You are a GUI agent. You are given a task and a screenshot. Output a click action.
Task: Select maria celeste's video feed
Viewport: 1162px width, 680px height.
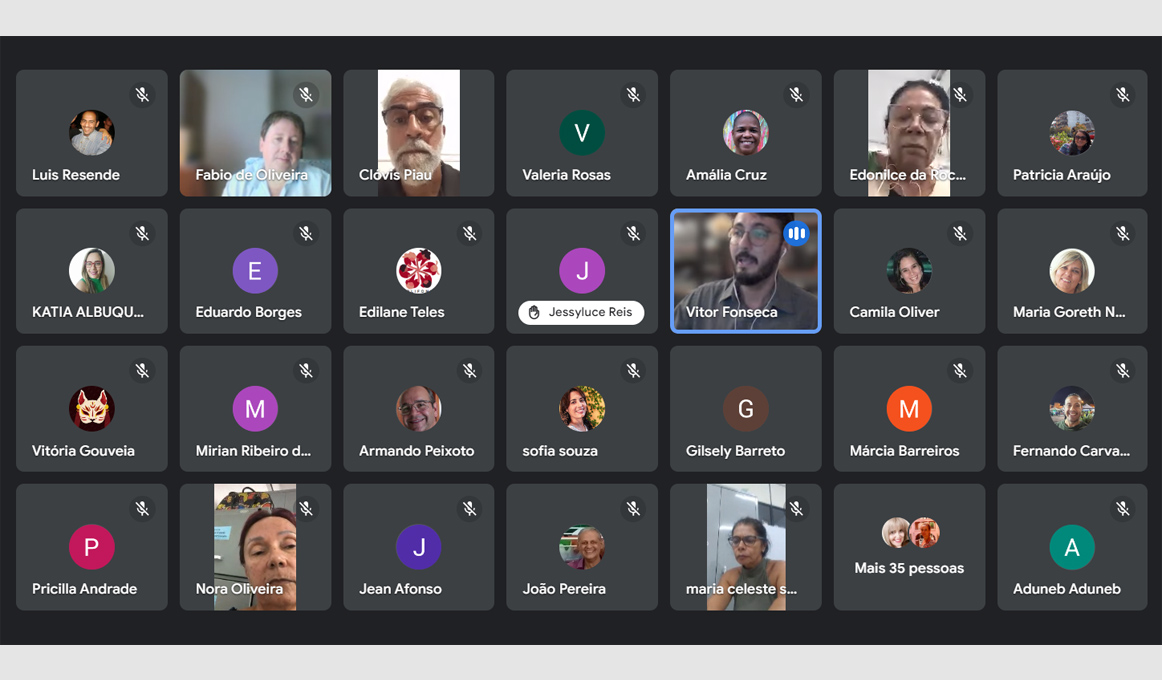click(746, 547)
